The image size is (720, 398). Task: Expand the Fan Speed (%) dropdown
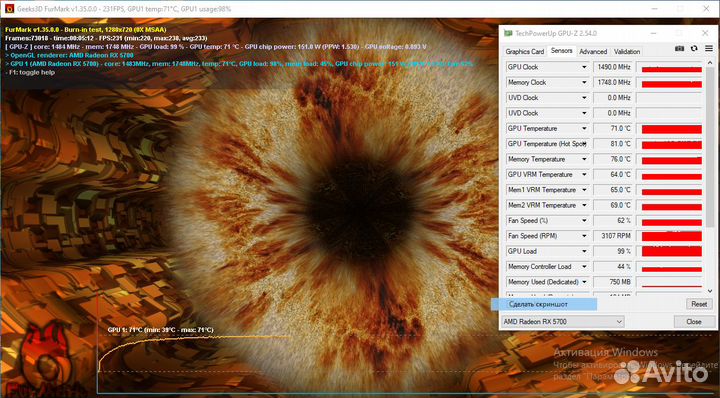[x=584, y=221]
